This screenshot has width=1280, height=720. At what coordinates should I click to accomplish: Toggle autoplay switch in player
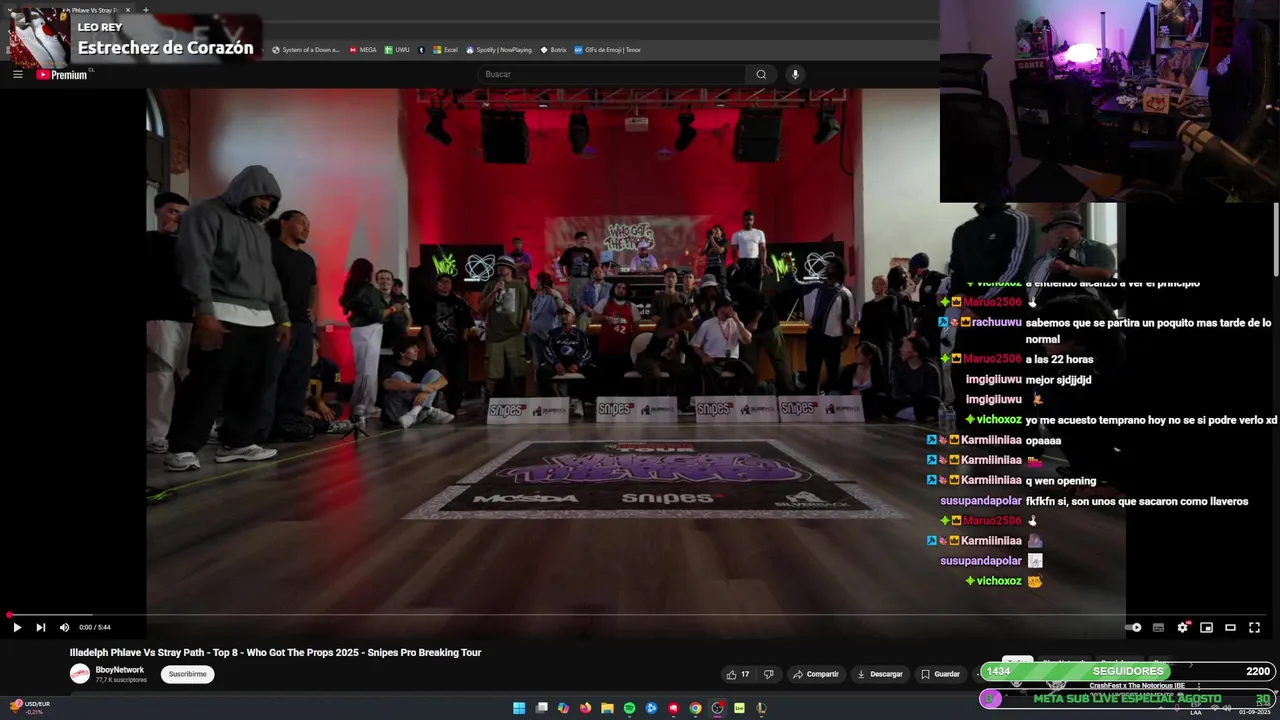(1133, 628)
